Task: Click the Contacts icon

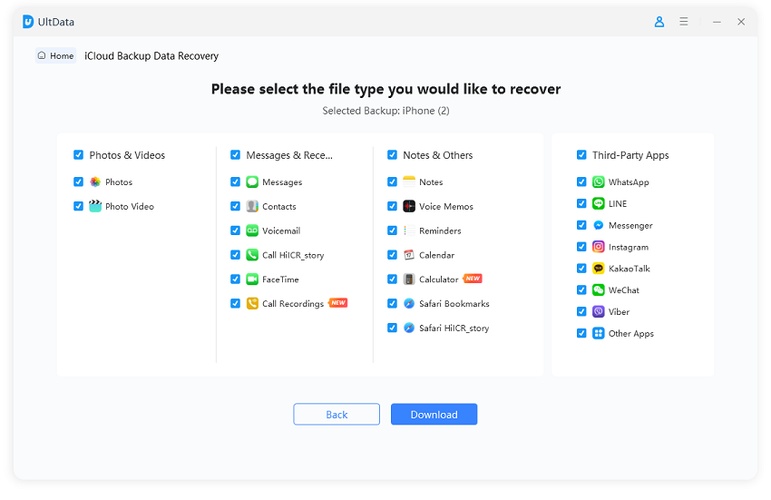Action: tap(252, 206)
